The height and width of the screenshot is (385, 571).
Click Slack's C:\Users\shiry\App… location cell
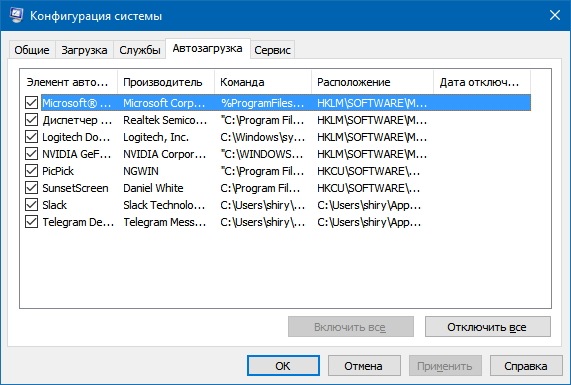369,205
